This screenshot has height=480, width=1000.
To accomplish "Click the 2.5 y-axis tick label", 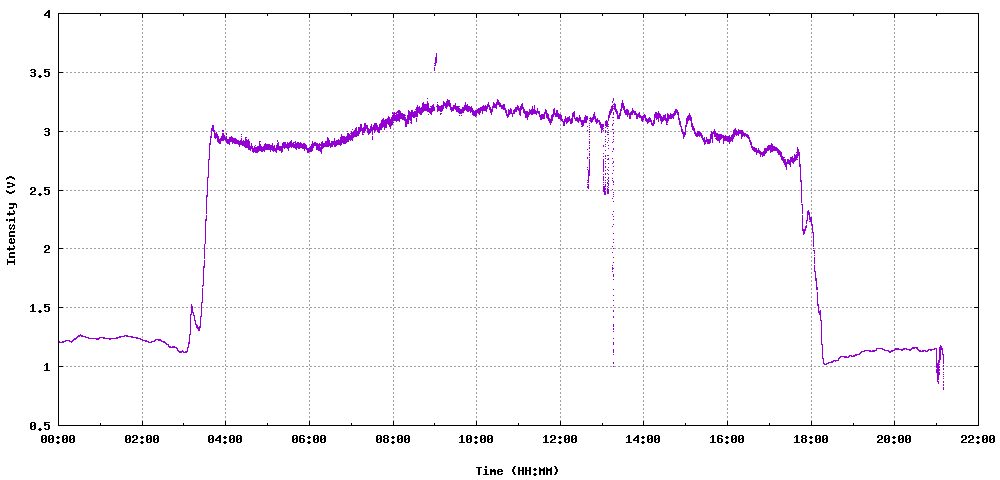I will tap(41, 191).
